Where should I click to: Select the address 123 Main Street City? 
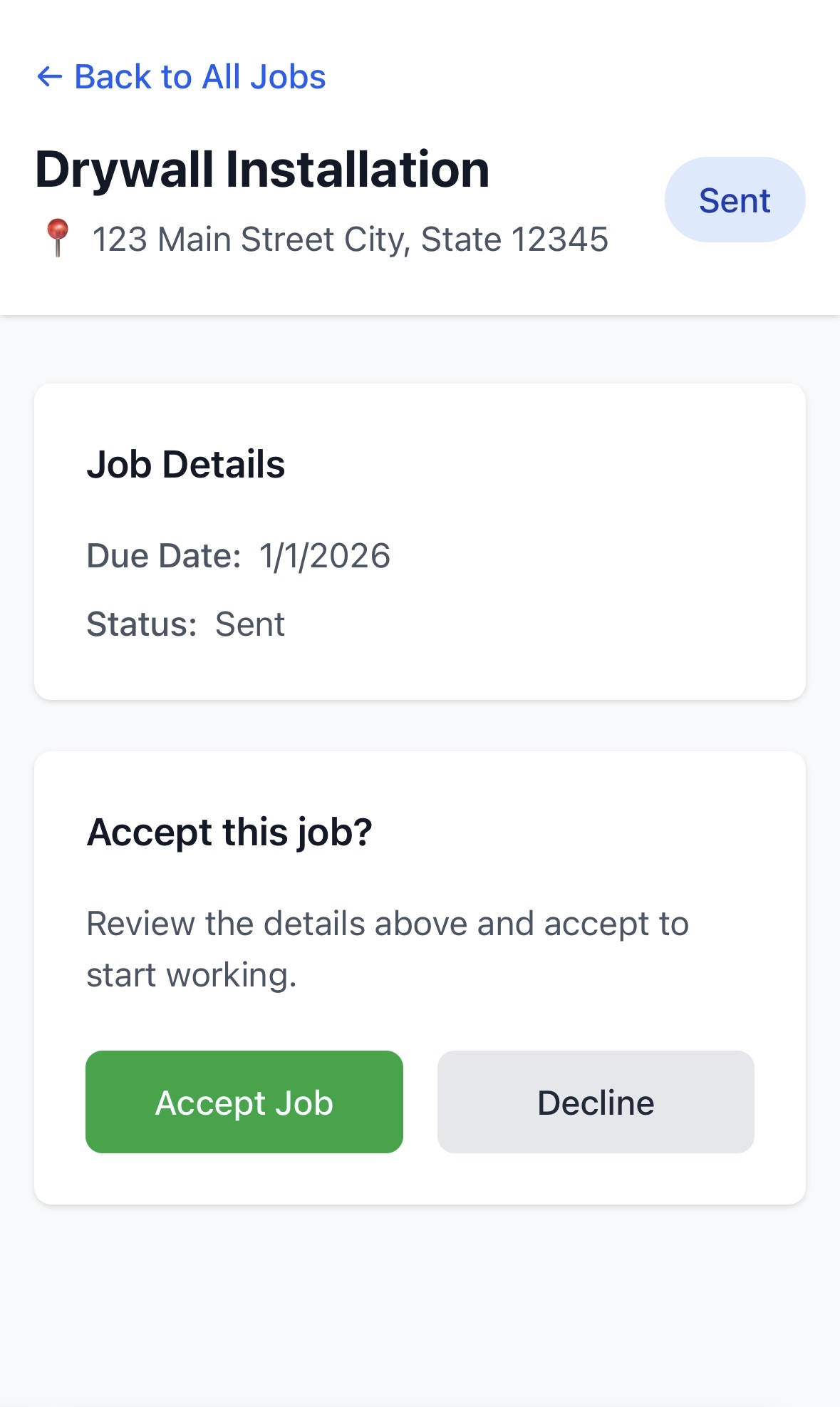[x=350, y=238]
